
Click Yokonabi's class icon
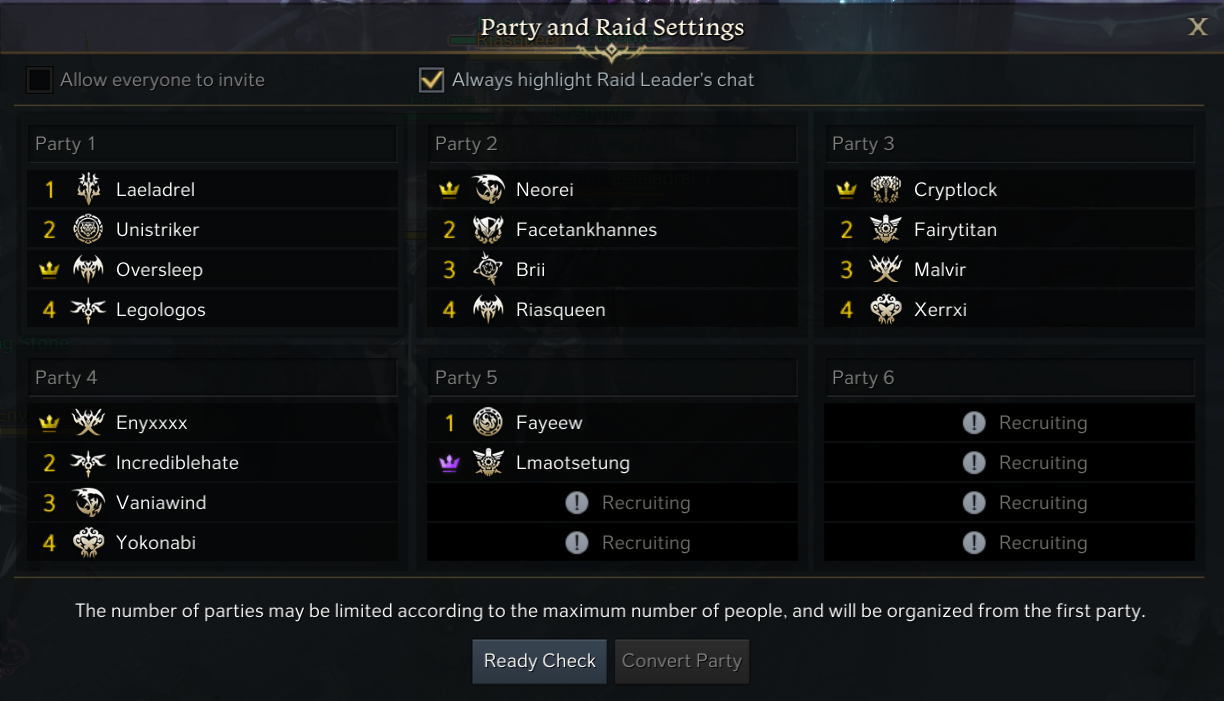89,543
